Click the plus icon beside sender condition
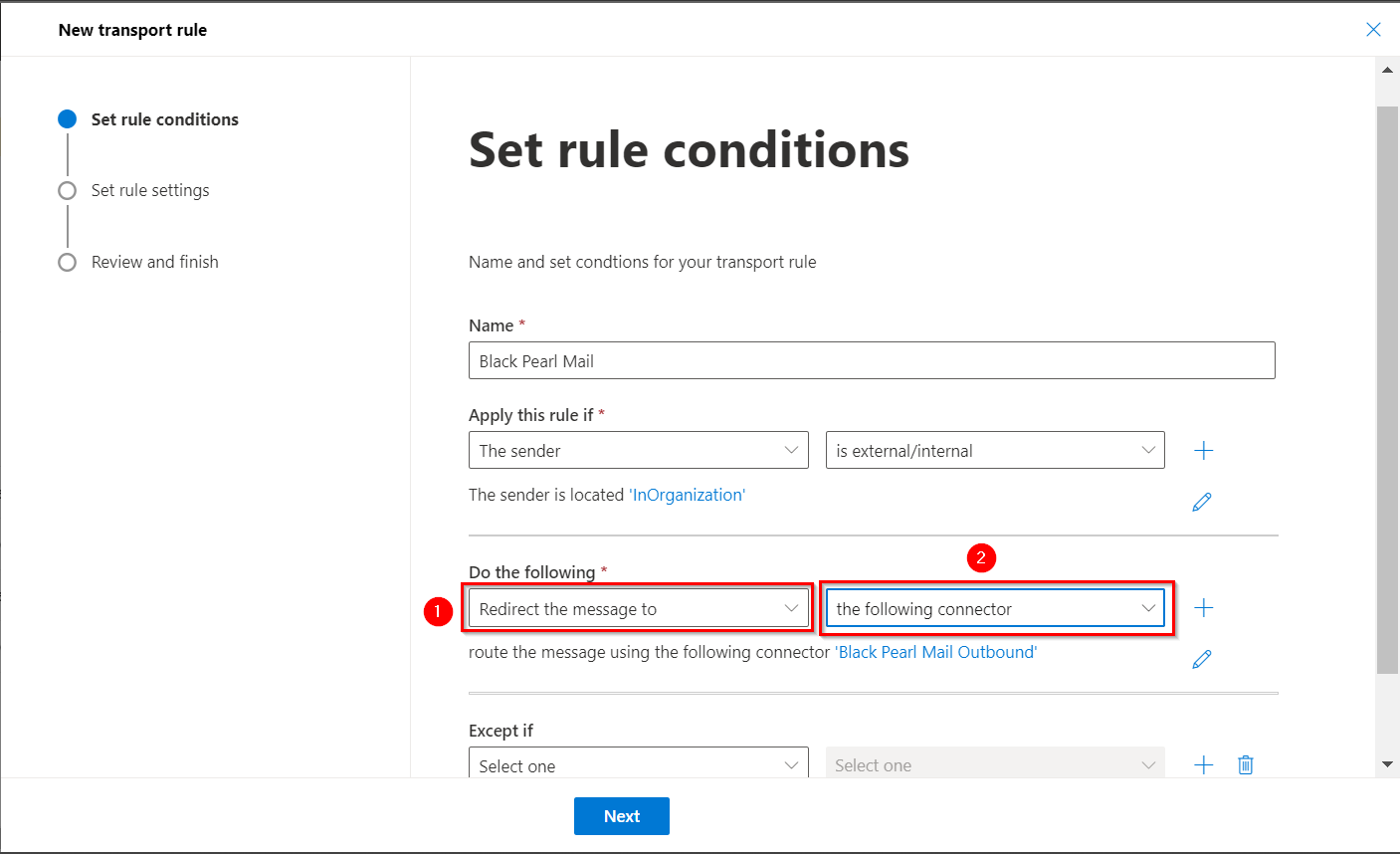 (1203, 451)
